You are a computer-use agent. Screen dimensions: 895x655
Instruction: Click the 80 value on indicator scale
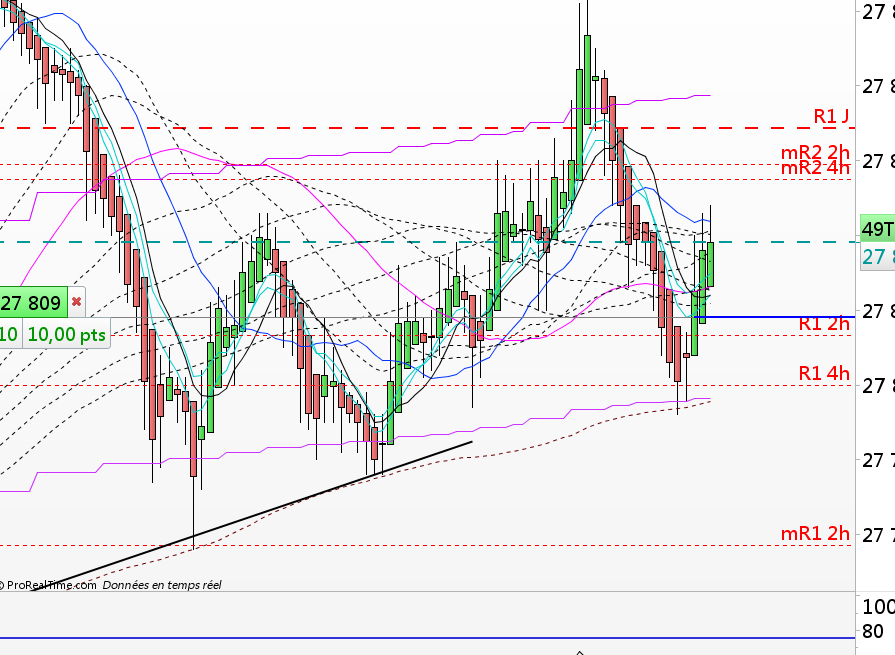tap(873, 632)
